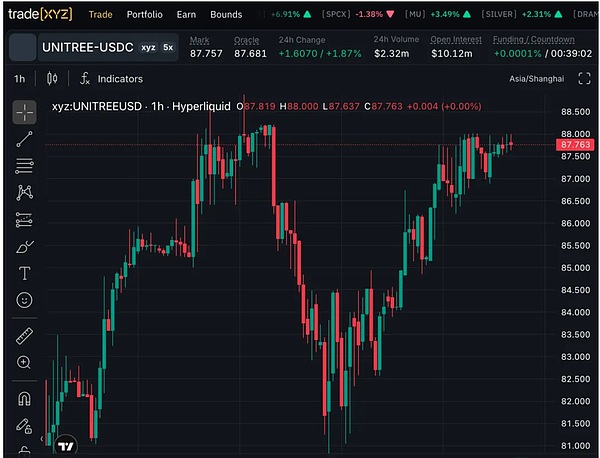Screen dimensions: 600x458
Task: Select the horizontal lines Fibonacci tool
Action: point(24,166)
